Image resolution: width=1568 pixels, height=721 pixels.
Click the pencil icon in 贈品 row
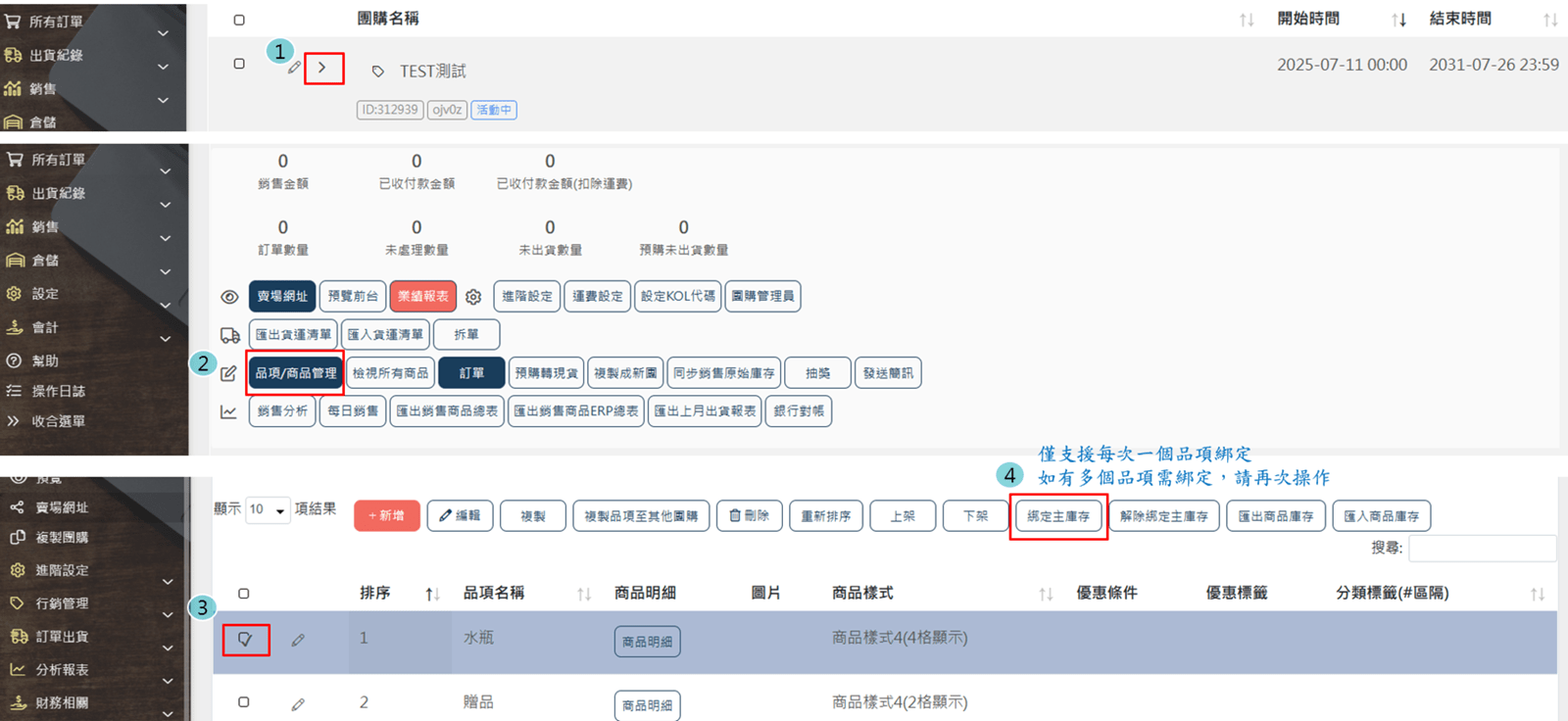click(298, 703)
